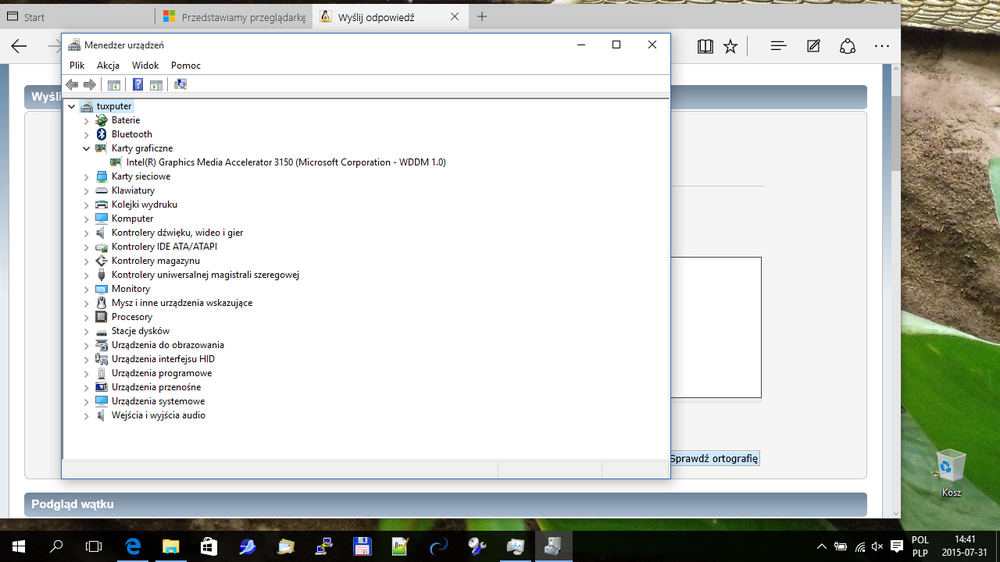Click the Edge page vertical scrollbar
This screenshot has width=1000, height=562.
[x=895, y=133]
